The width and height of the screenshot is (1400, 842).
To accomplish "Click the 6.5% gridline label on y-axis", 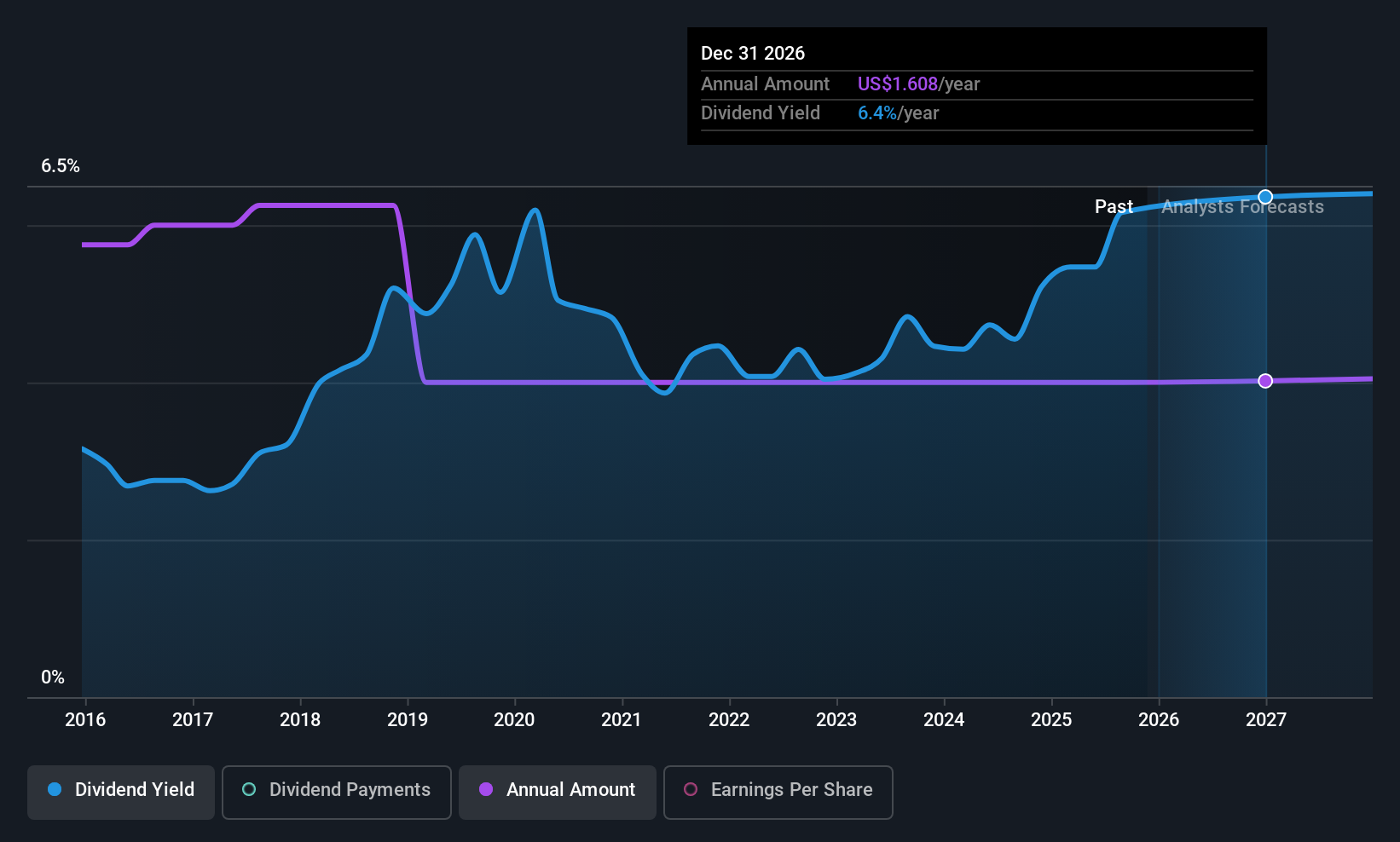I will (x=61, y=166).
